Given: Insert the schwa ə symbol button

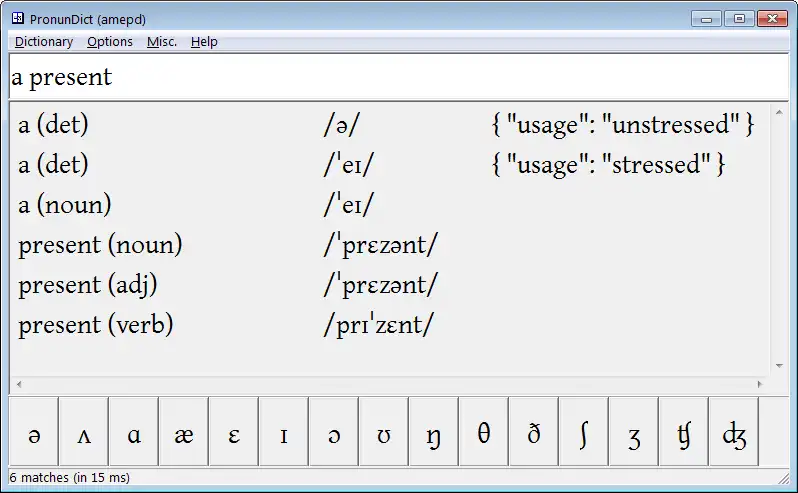Looking at the screenshot, I should point(34,432).
